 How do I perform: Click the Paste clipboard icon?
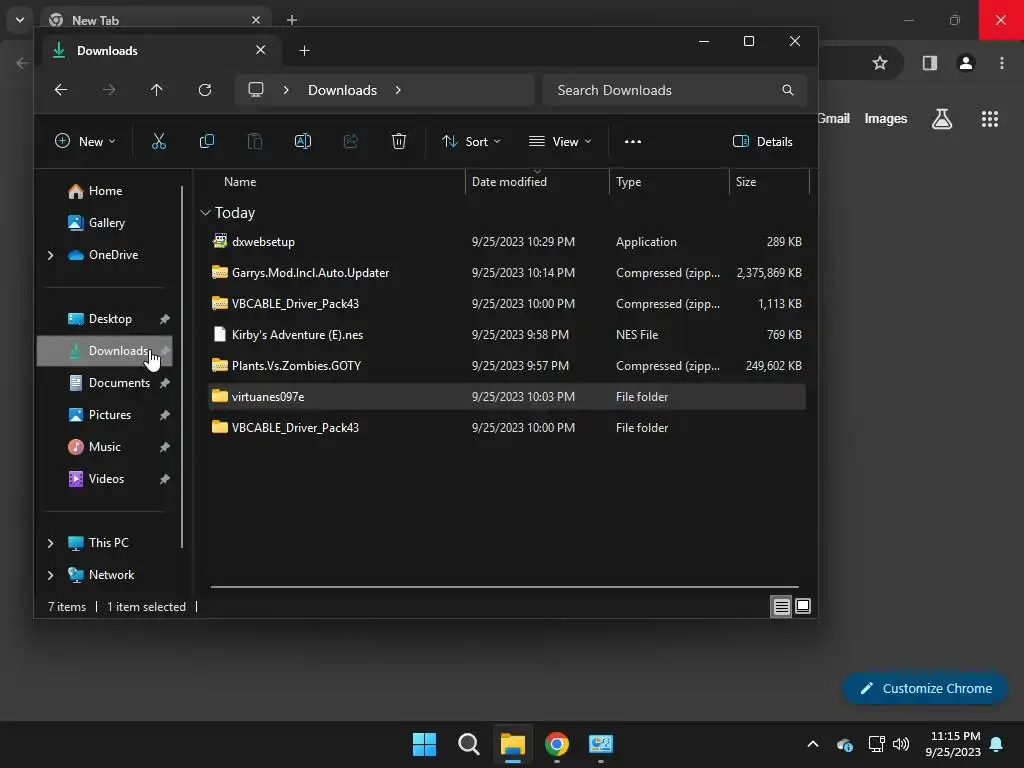255,141
